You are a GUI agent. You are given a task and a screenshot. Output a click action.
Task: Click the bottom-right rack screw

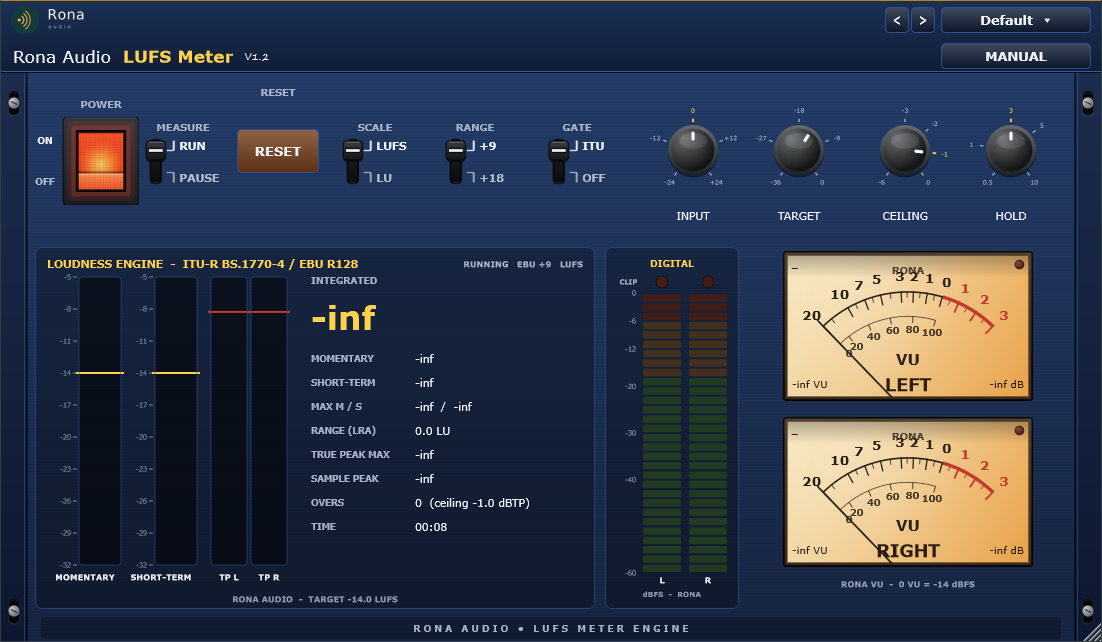click(x=1088, y=610)
